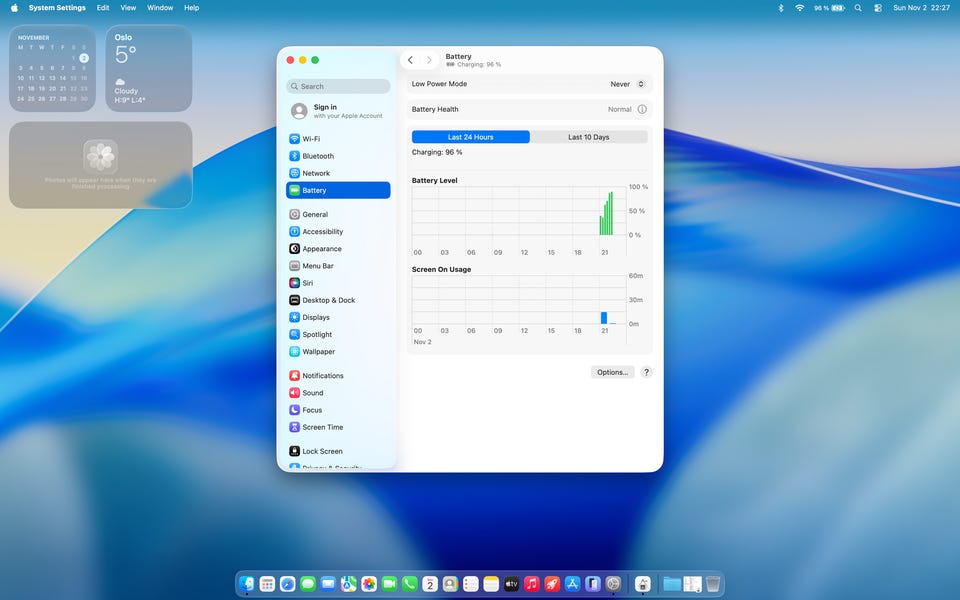This screenshot has height=600, width=960.
Task: Open the Window menu
Action: click(x=160, y=8)
